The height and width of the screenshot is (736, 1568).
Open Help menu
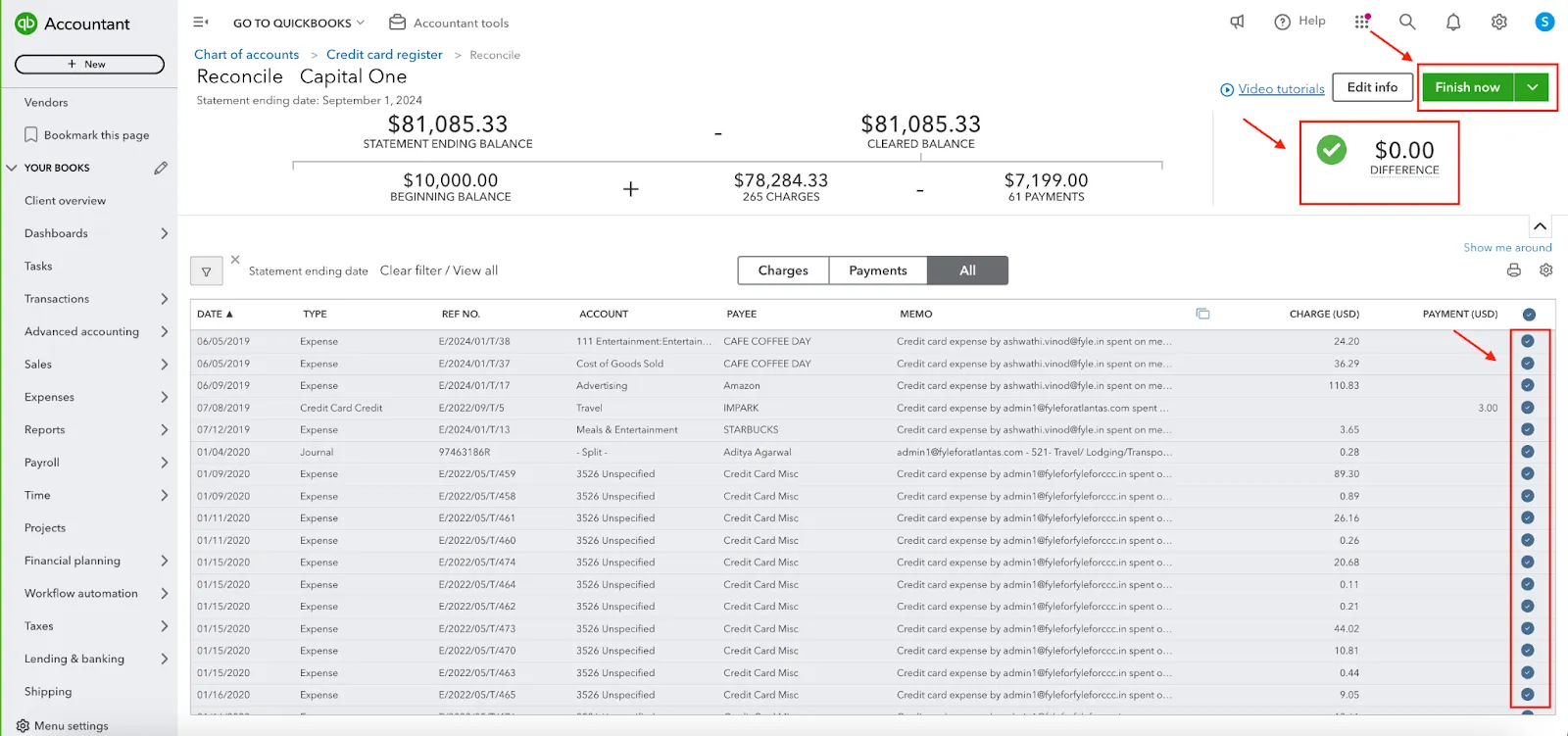pyautogui.click(x=1299, y=22)
